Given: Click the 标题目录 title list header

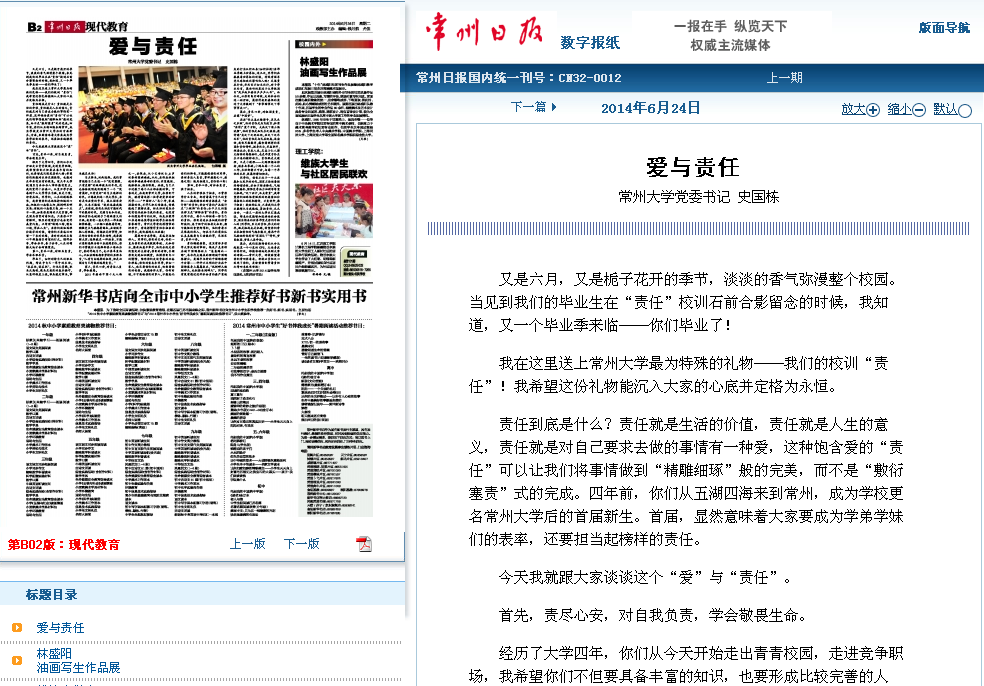Looking at the screenshot, I should [52, 595].
